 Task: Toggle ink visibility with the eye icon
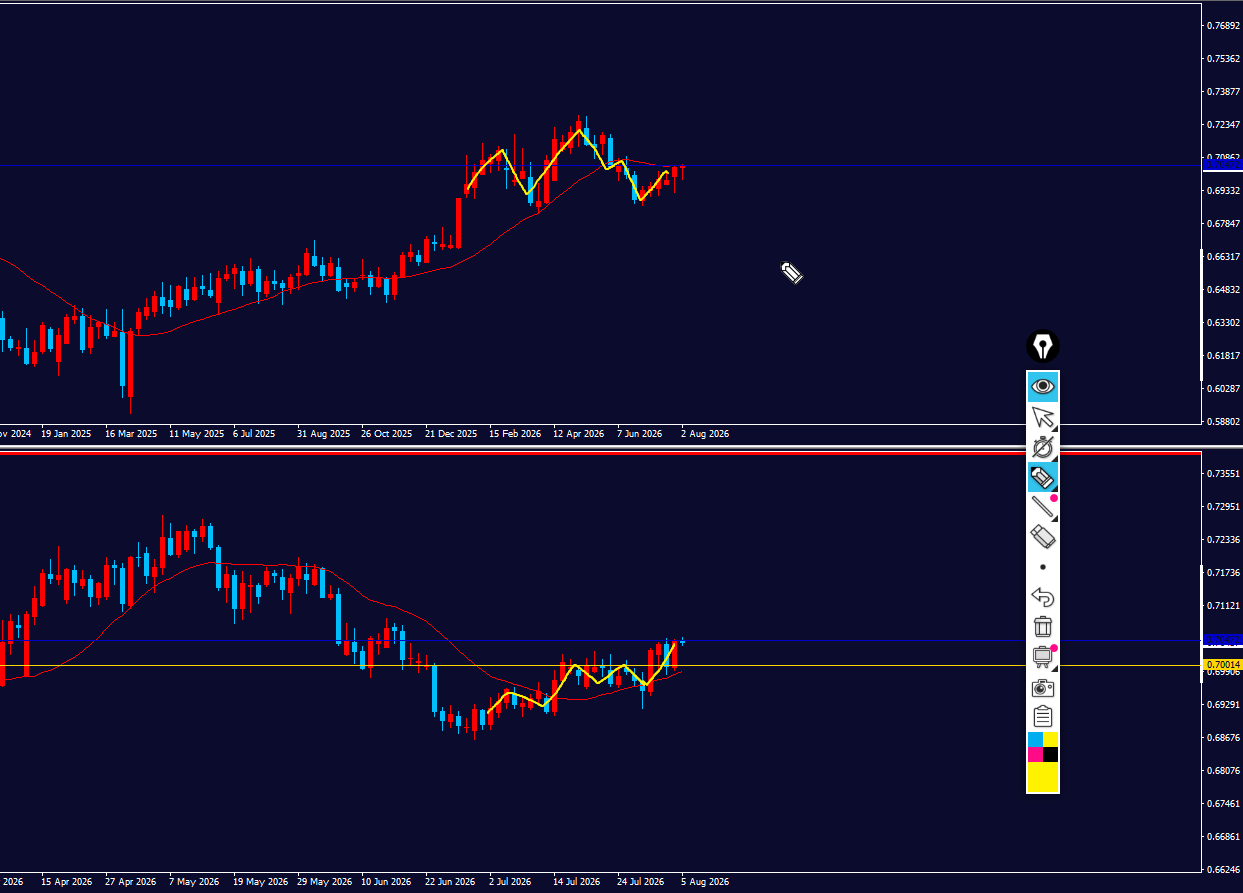[1043, 386]
